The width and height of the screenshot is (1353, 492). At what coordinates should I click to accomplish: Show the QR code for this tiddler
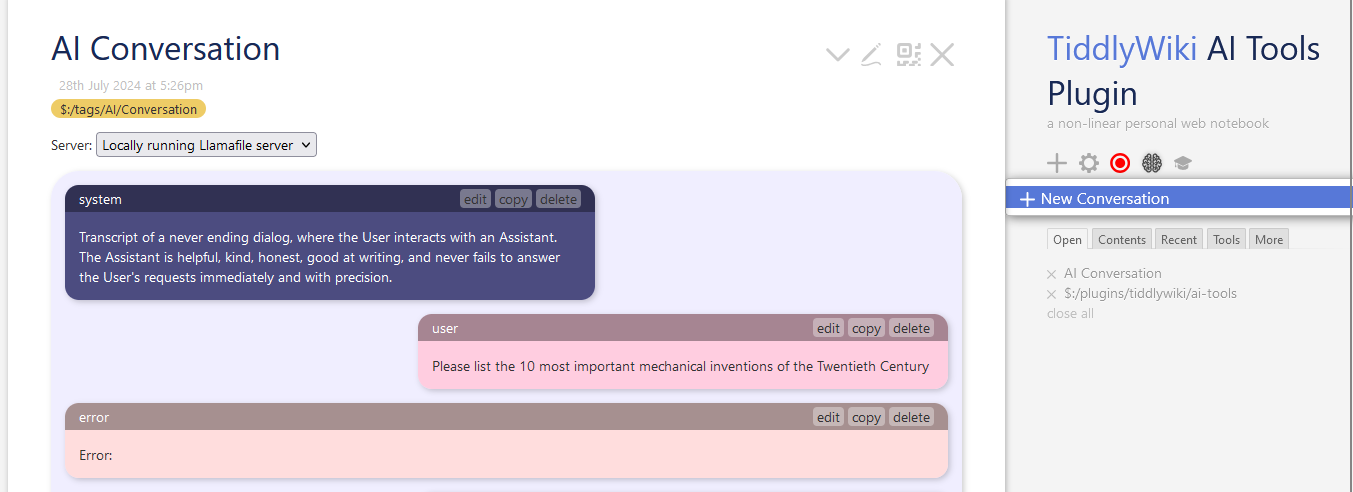[908, 55]
